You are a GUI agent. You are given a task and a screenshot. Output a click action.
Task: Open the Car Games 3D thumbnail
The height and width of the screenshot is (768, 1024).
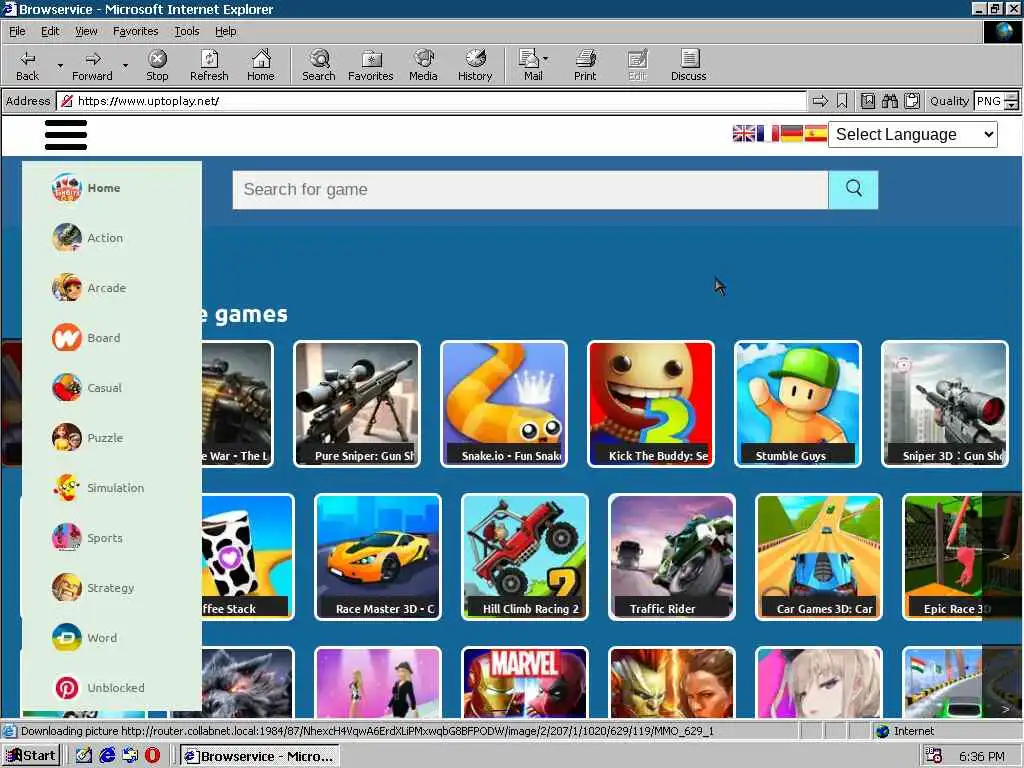point(818,557)
